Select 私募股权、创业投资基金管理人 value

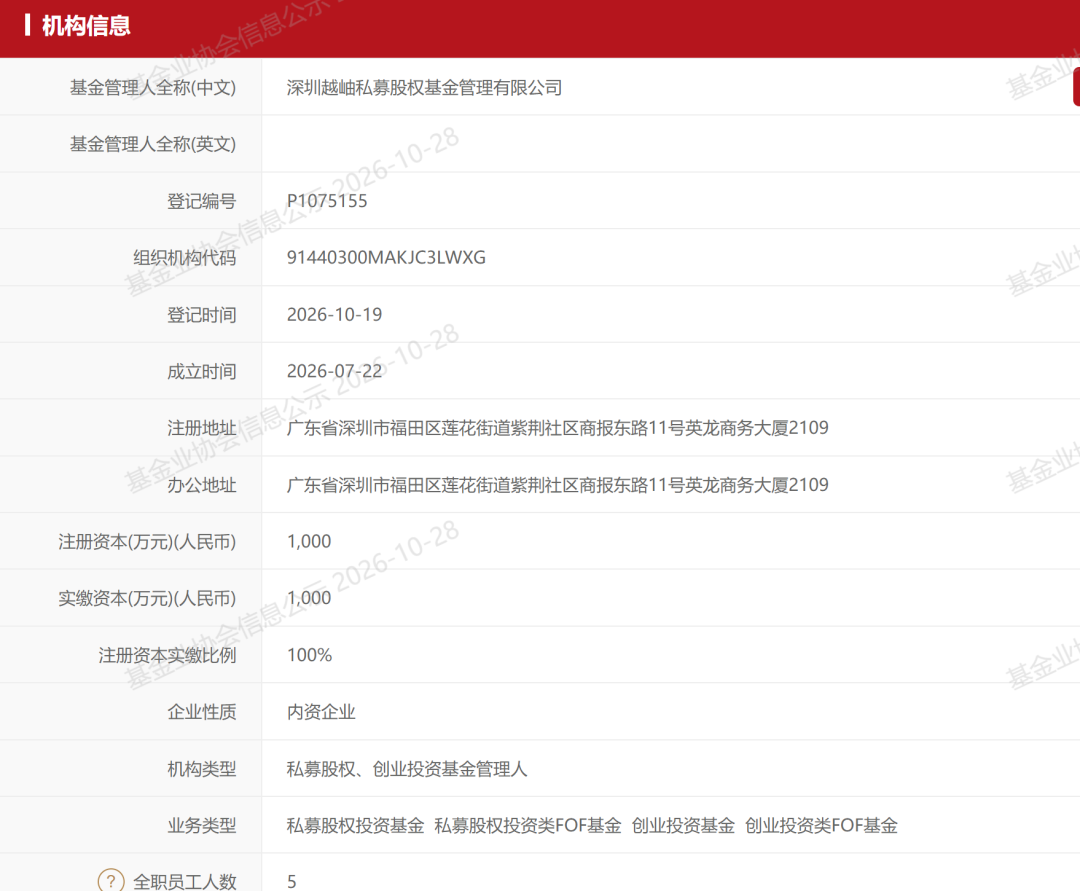point(407,769)
